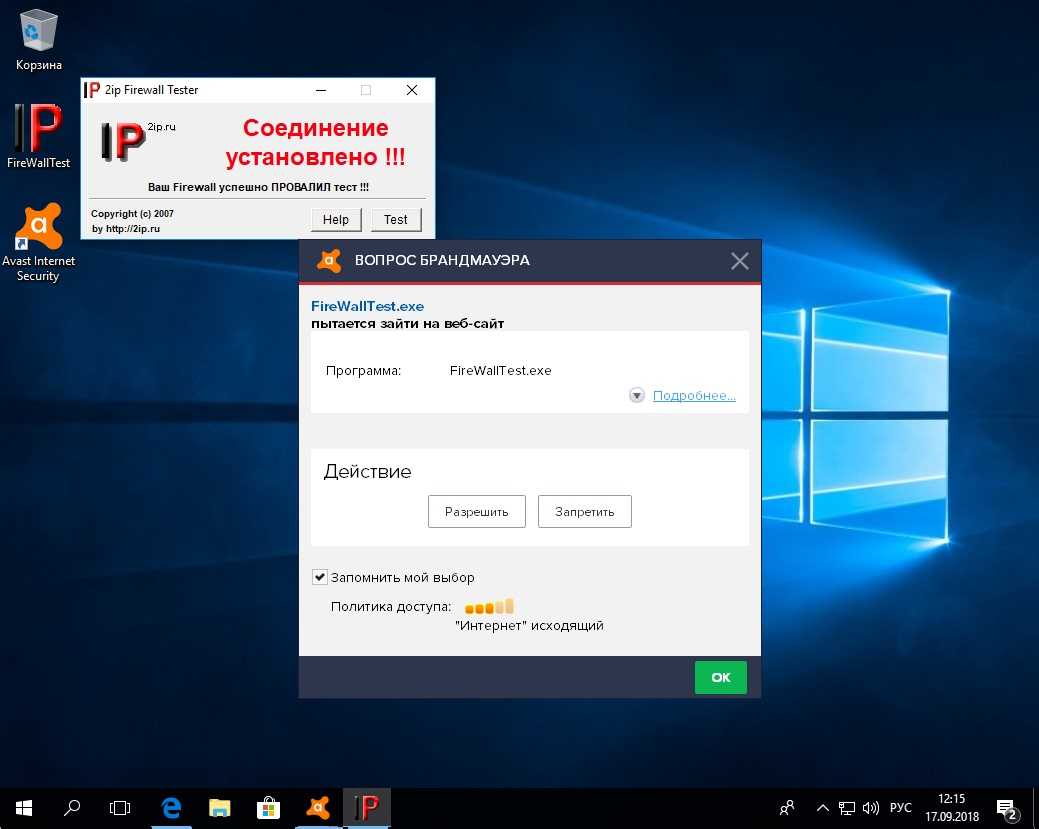Click the 'Запретить' button
The height and width of the screenshot is (829, 1039).
[x=584, y=512]
